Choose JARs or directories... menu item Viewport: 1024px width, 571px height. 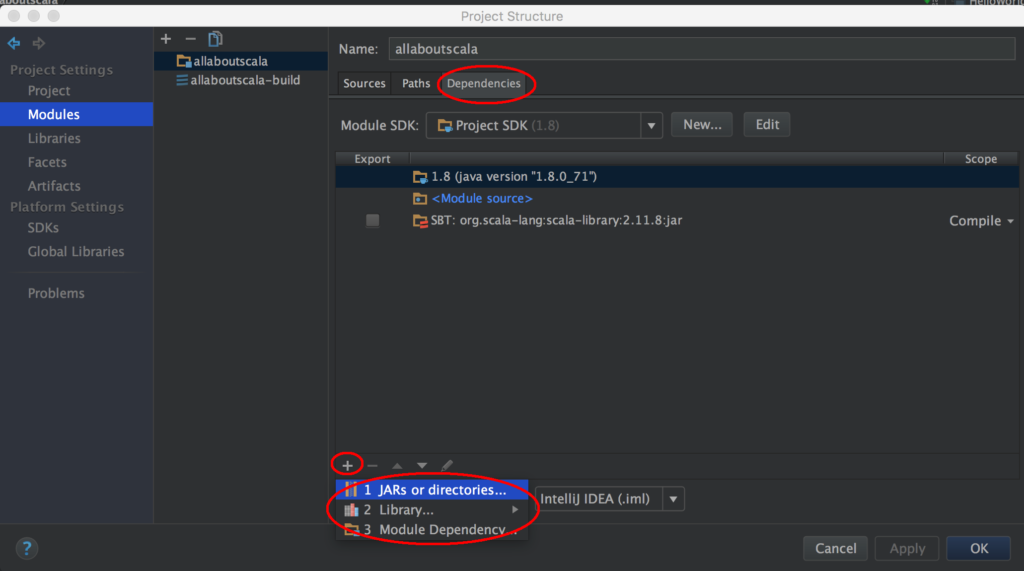pyautogui.click(x=432, y=490)
